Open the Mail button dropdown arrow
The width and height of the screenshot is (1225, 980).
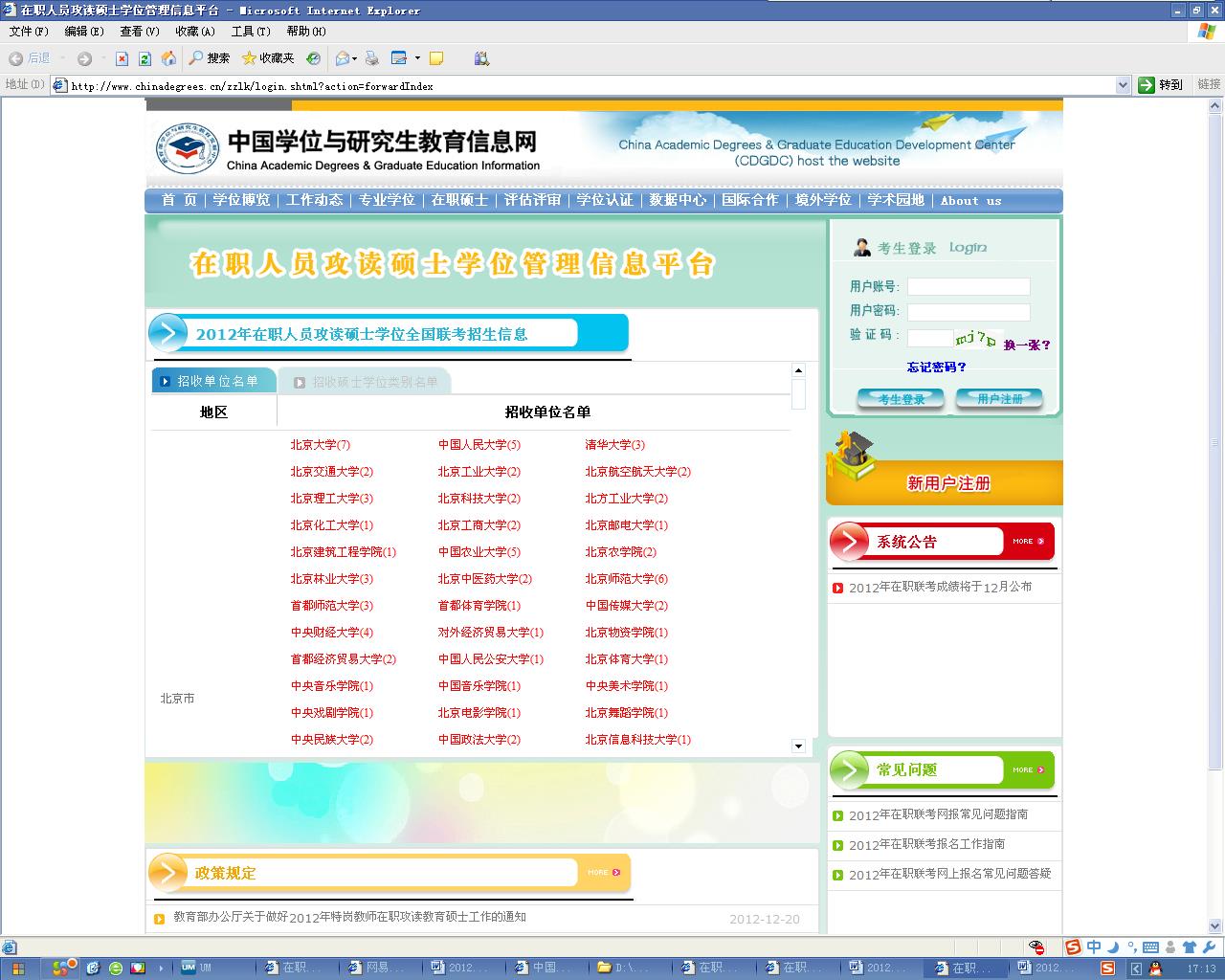(x=355, y=58)
